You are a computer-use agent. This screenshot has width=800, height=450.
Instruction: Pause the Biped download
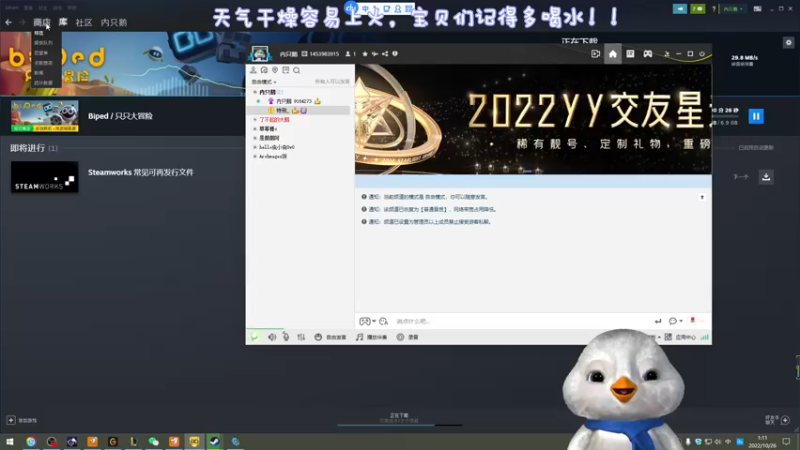[x=756, y=116]
